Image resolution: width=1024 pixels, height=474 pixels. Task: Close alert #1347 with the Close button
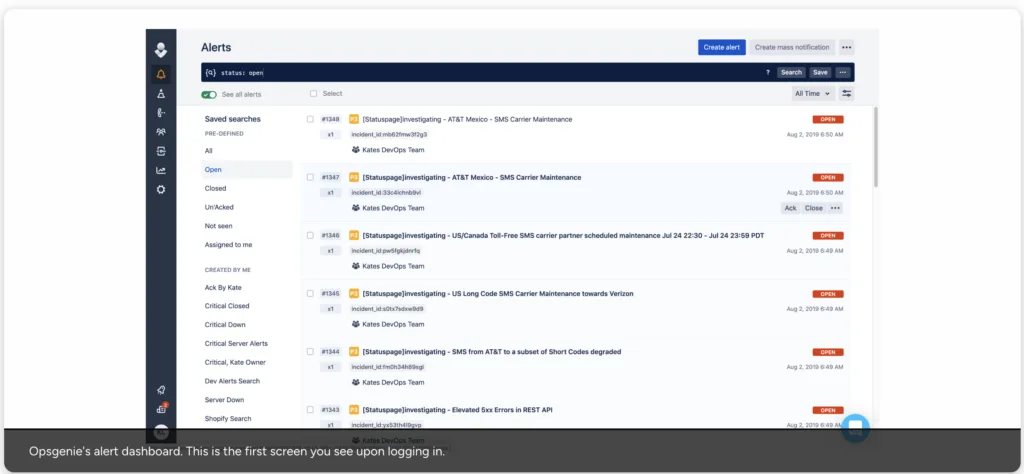click(814, 208)
